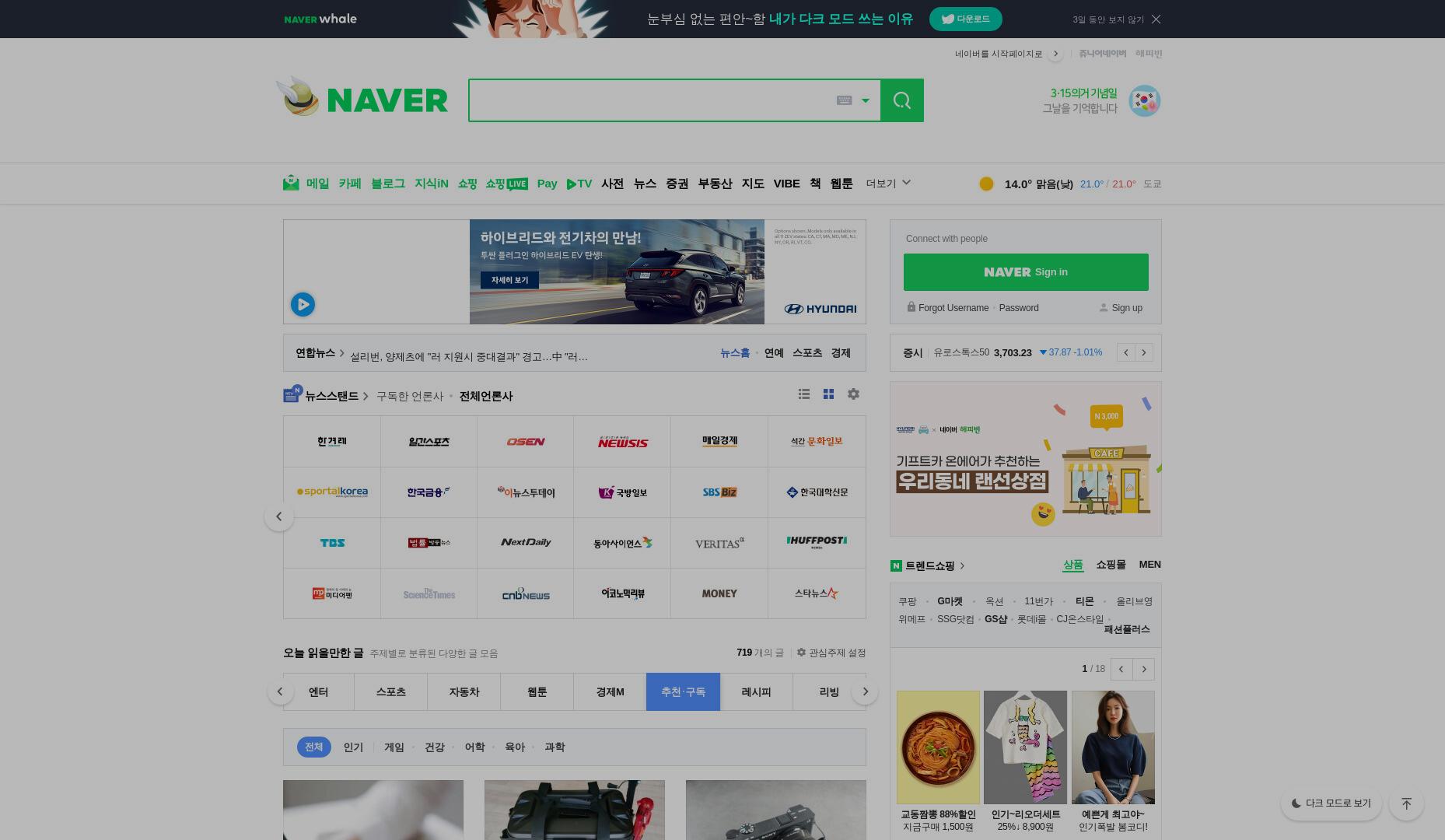Viewport: 1445px width, 840px height.
Task: Click the Sign up link
Action: (1127, 308)
